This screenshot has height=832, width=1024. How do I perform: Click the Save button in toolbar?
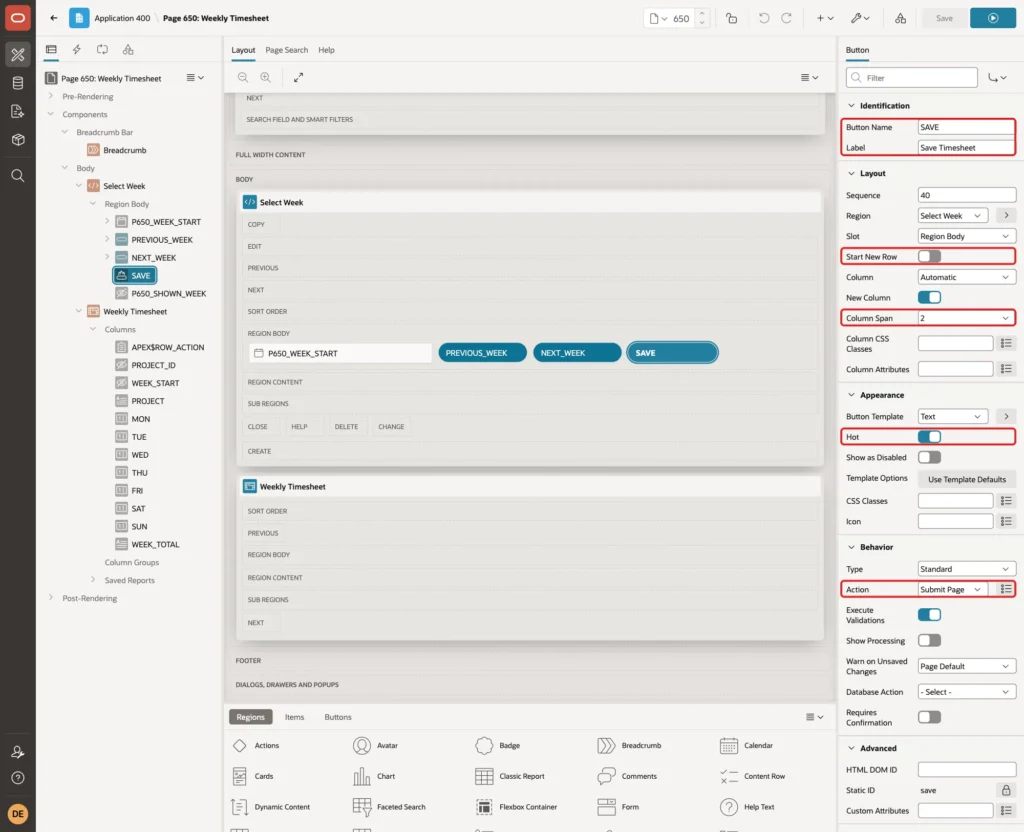944,18
